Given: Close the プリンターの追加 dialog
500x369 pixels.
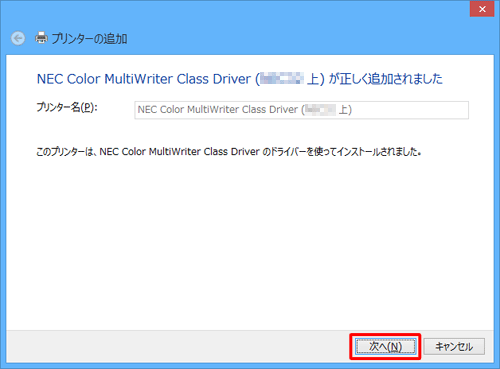Looking at the screenshot, I should (x=482, y=9).
